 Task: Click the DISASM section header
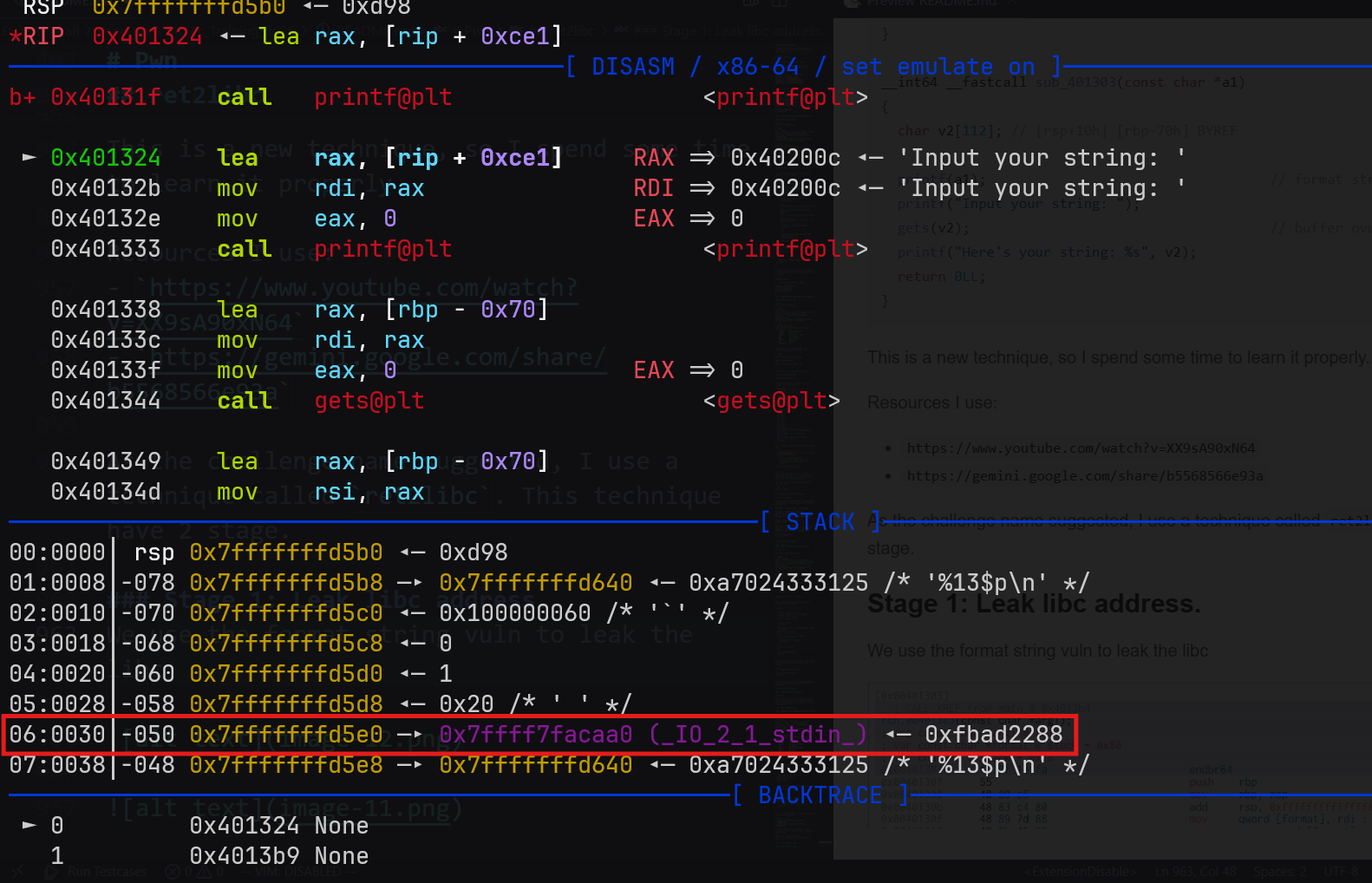coord(632,67)
